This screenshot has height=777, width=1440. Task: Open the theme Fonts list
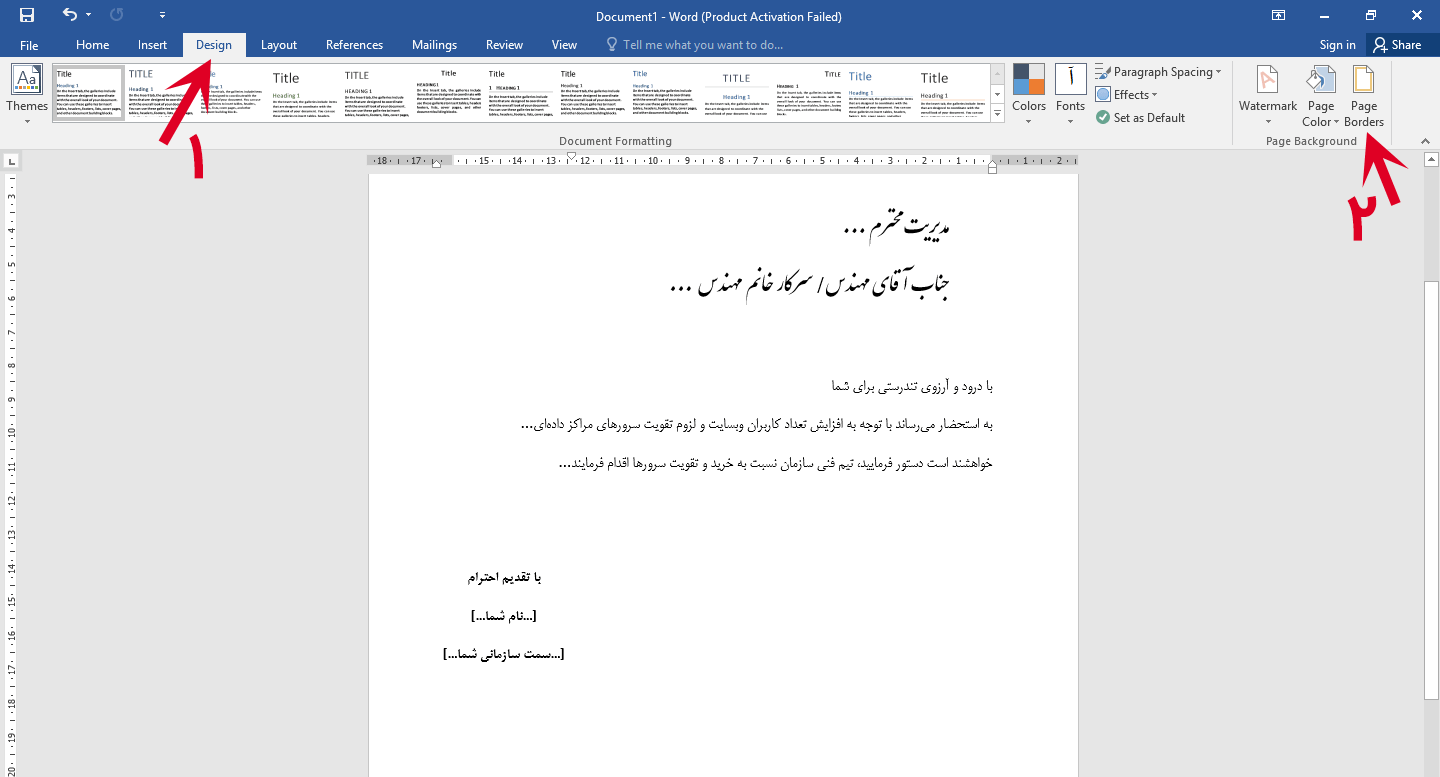(x=1070, y=96)
